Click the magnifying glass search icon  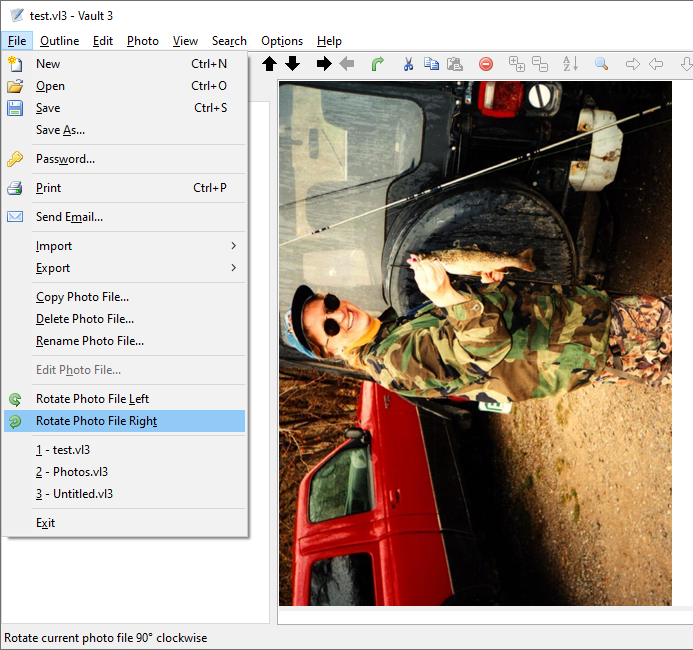601,64
